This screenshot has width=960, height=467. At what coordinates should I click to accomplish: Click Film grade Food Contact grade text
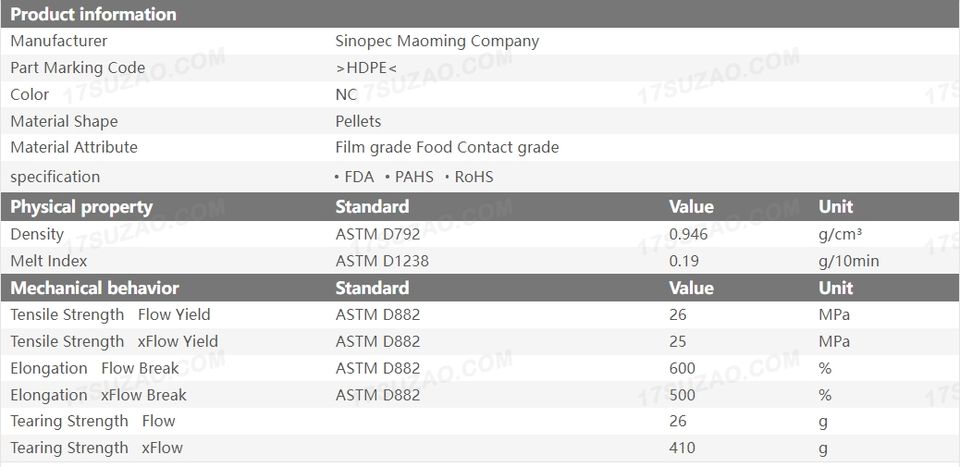(x=447, y=147)
